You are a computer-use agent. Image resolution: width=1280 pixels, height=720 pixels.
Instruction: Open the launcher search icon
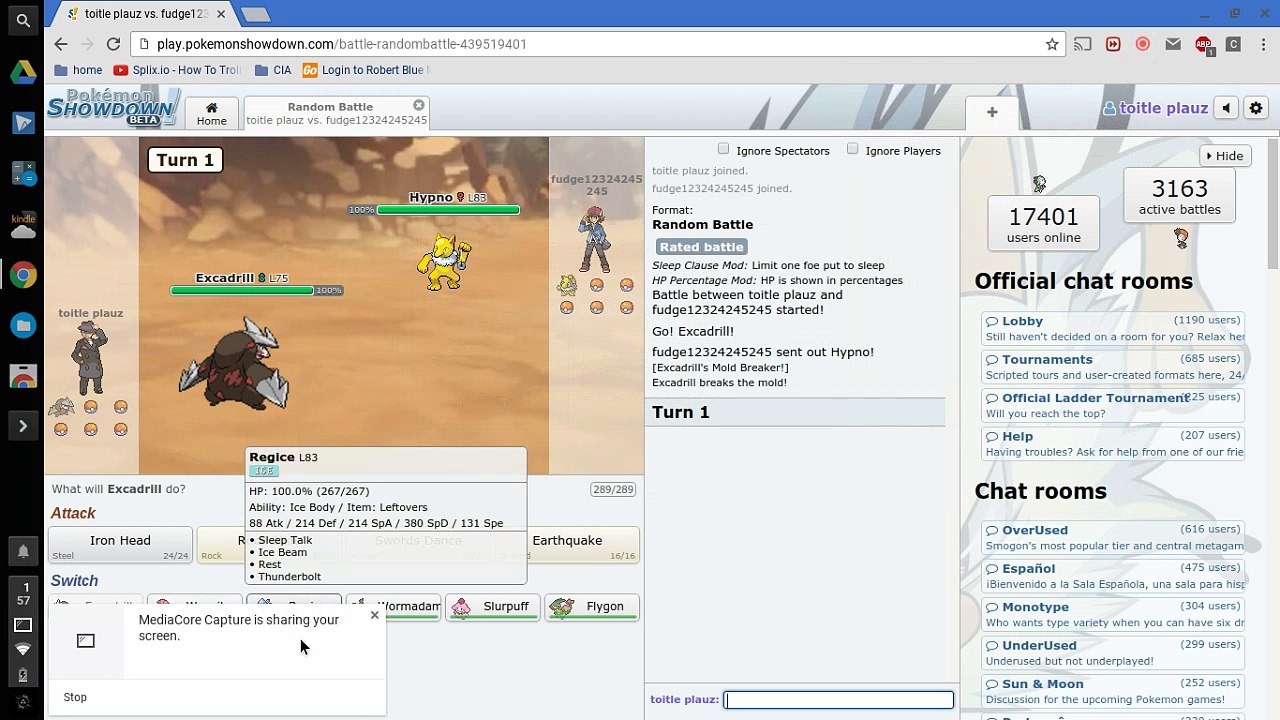(23, 21)
